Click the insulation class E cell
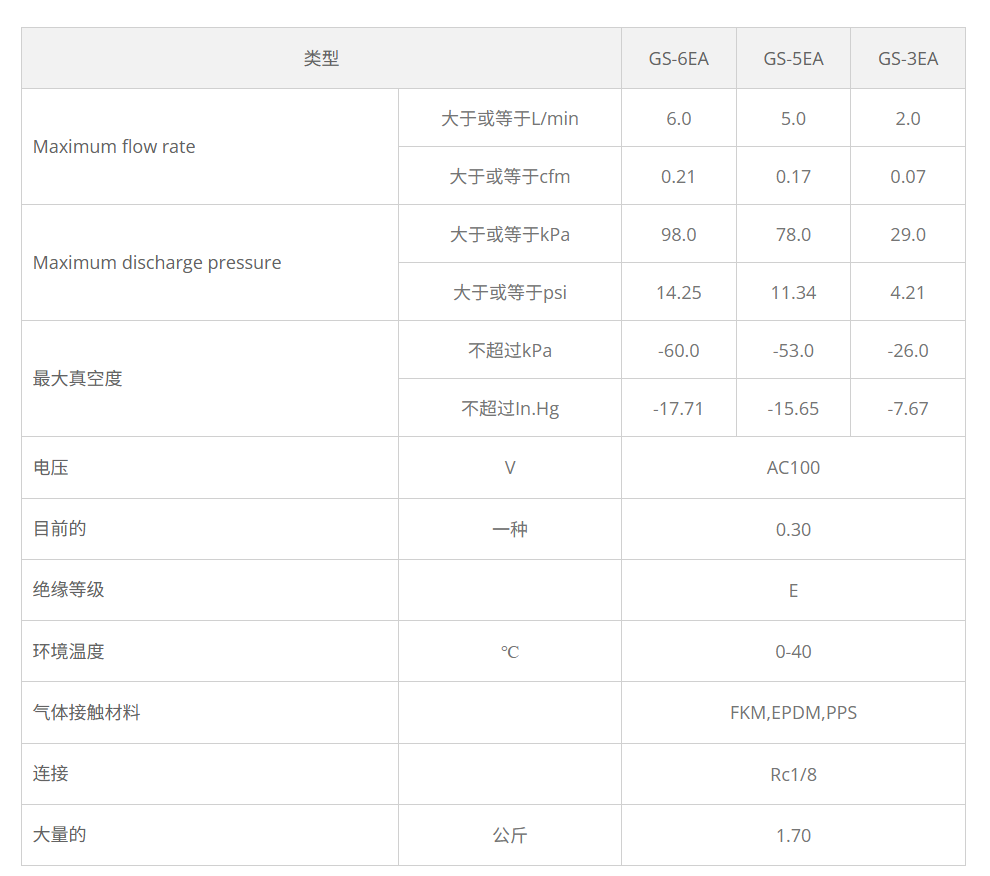The width and height of the screenshot is (990, 876). (x=793, y=590)
